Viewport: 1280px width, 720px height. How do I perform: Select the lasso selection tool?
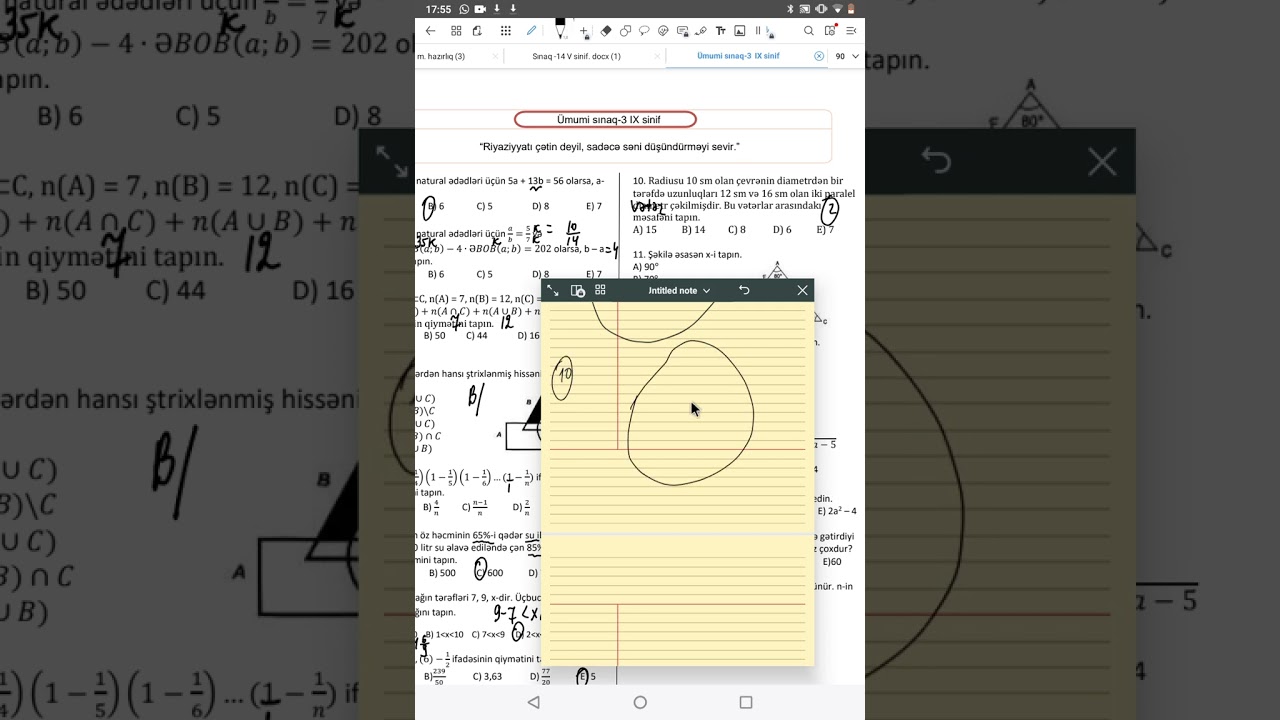[644, 31]
